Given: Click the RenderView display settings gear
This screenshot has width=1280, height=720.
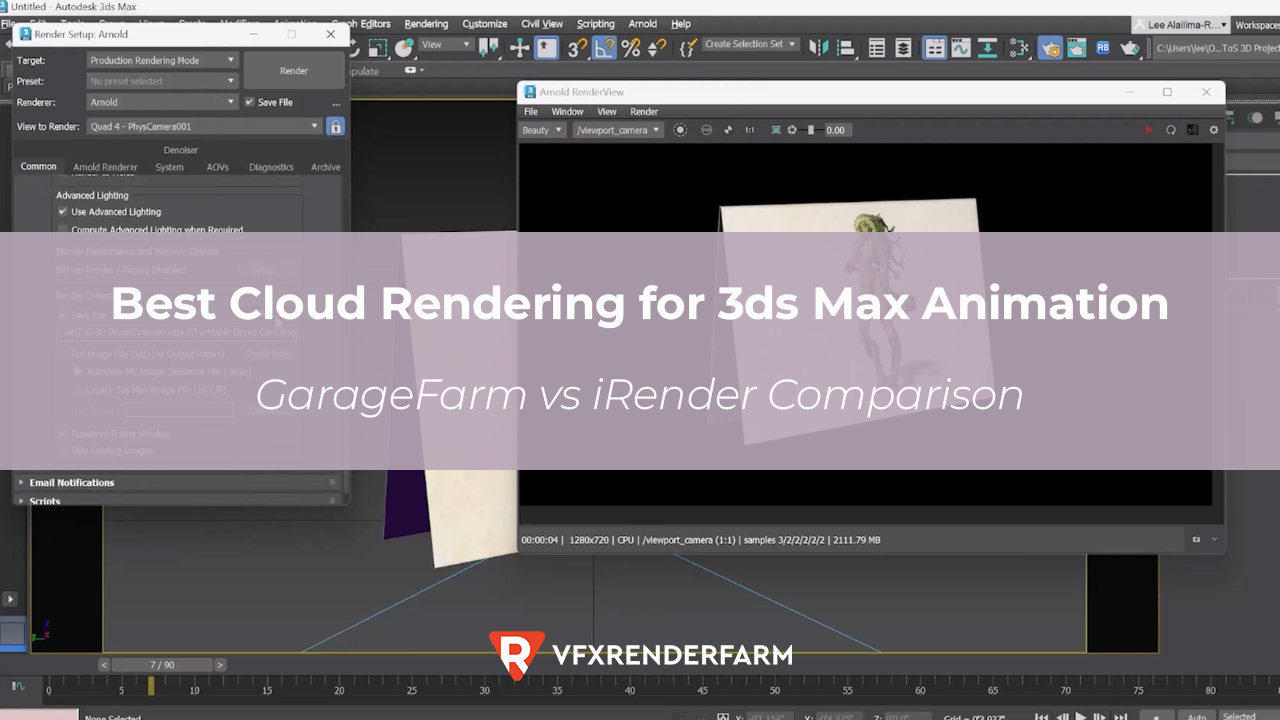Looking at the screenshot, I should click(1214, 130).
